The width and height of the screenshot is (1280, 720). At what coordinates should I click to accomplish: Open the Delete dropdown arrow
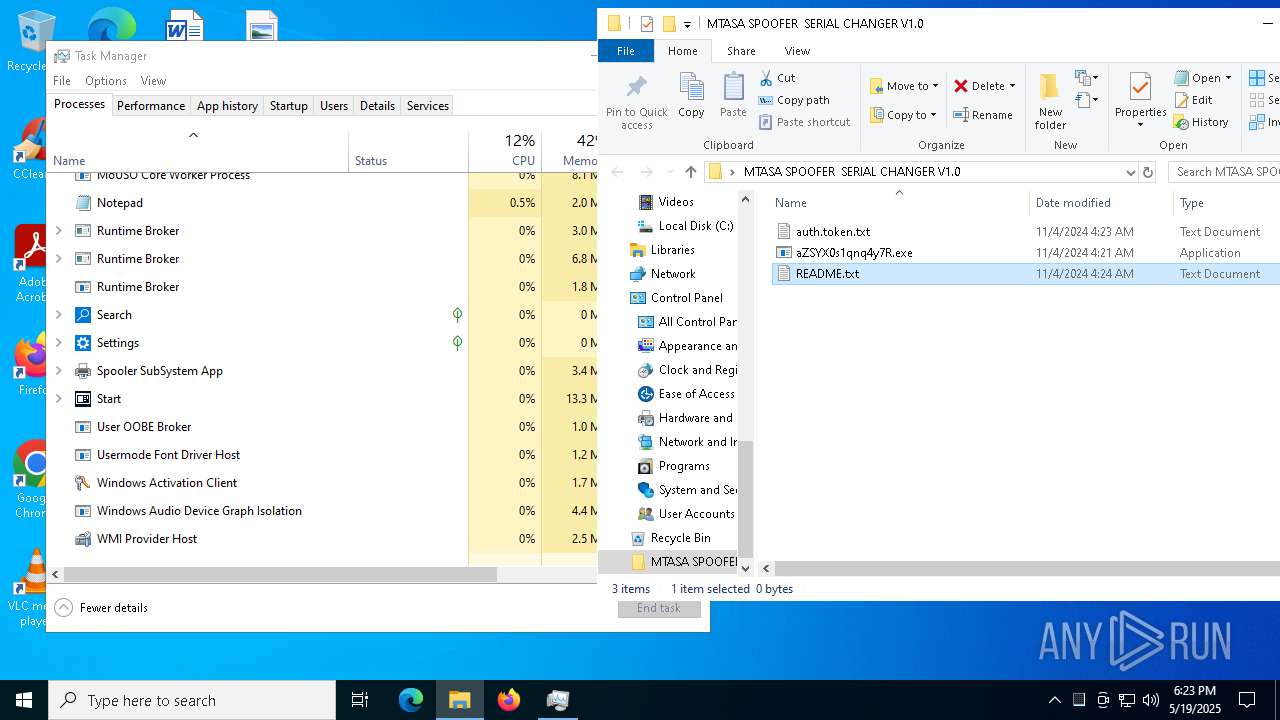coord(1012,86)
